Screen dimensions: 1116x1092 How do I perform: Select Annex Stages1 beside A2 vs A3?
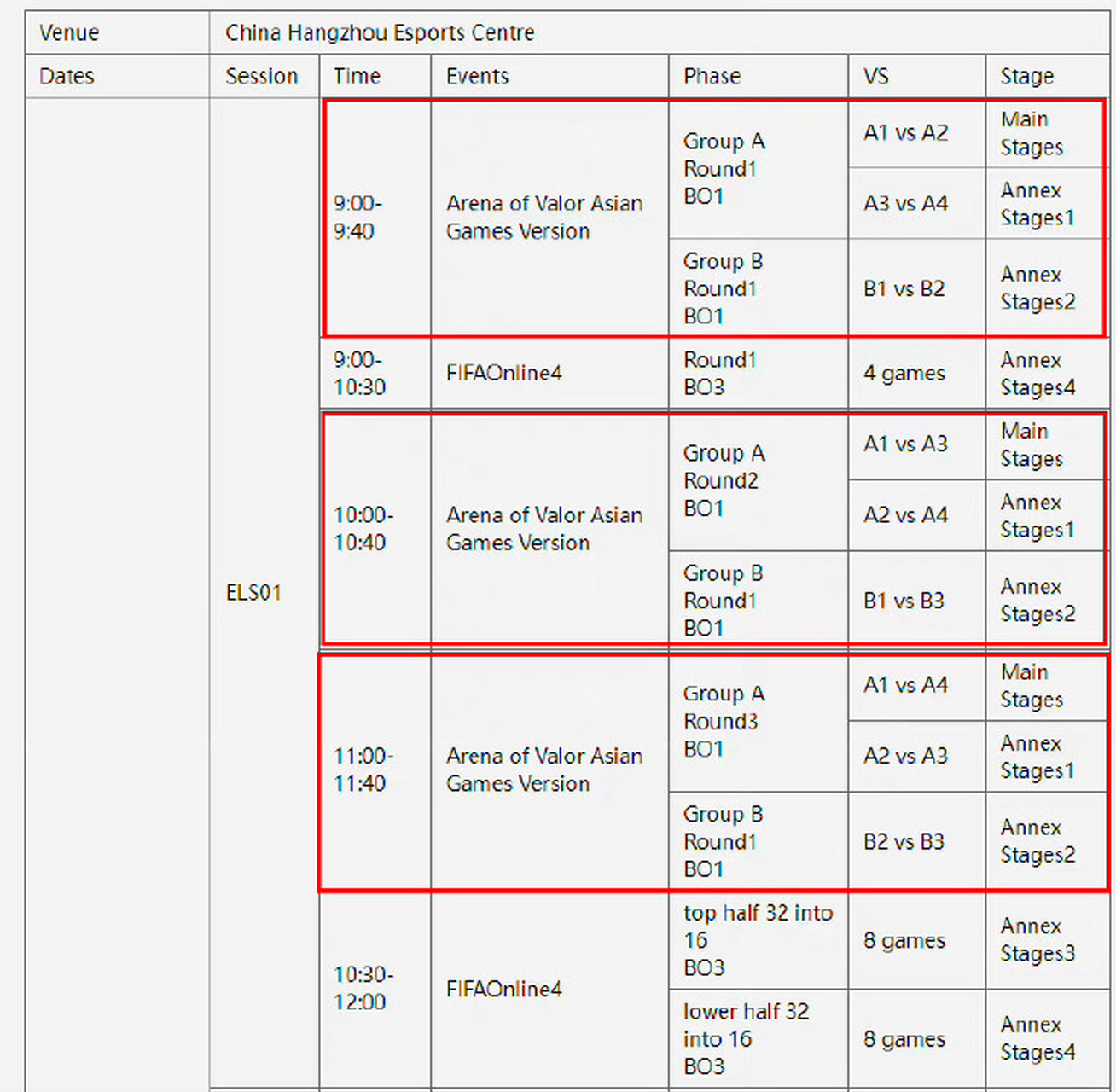click(1047, 756)
